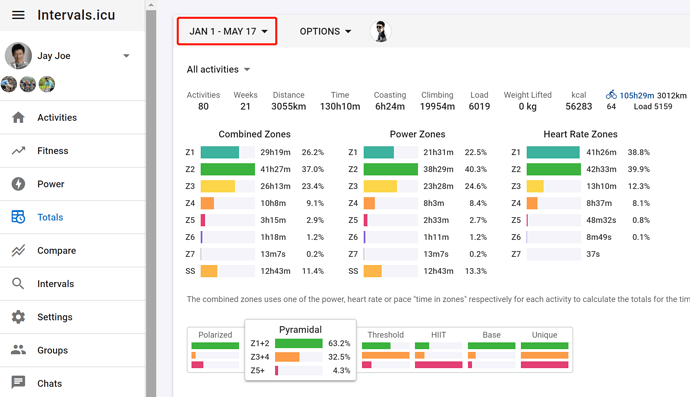
Task: Click the Heart Rate Z1 percentage 38.8%
Action: point(639,152)
